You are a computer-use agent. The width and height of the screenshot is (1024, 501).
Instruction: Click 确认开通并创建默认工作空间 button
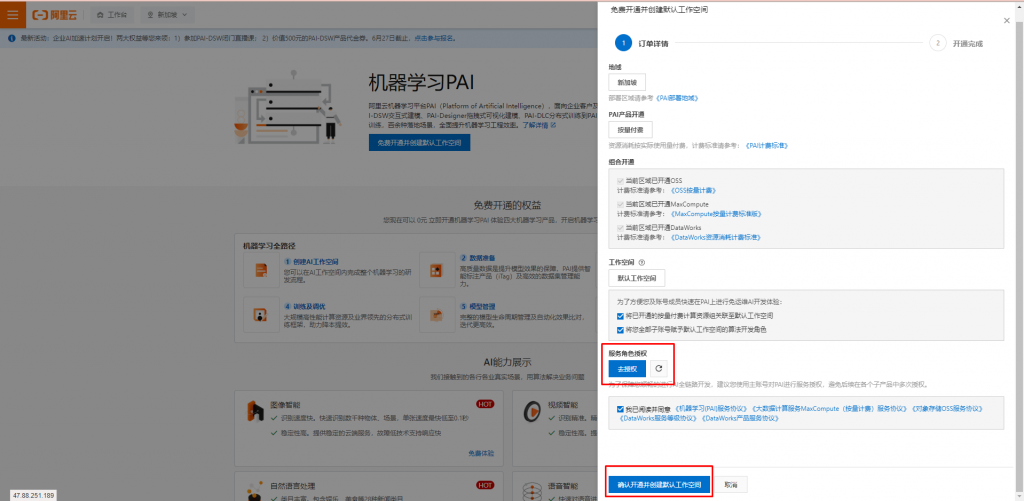pos(659,485)
